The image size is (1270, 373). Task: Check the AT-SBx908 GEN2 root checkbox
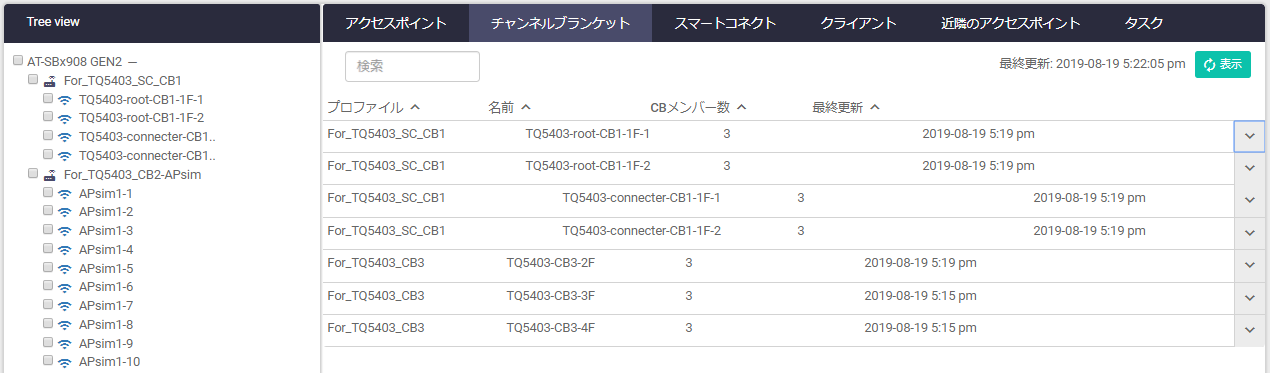point(18,61)
